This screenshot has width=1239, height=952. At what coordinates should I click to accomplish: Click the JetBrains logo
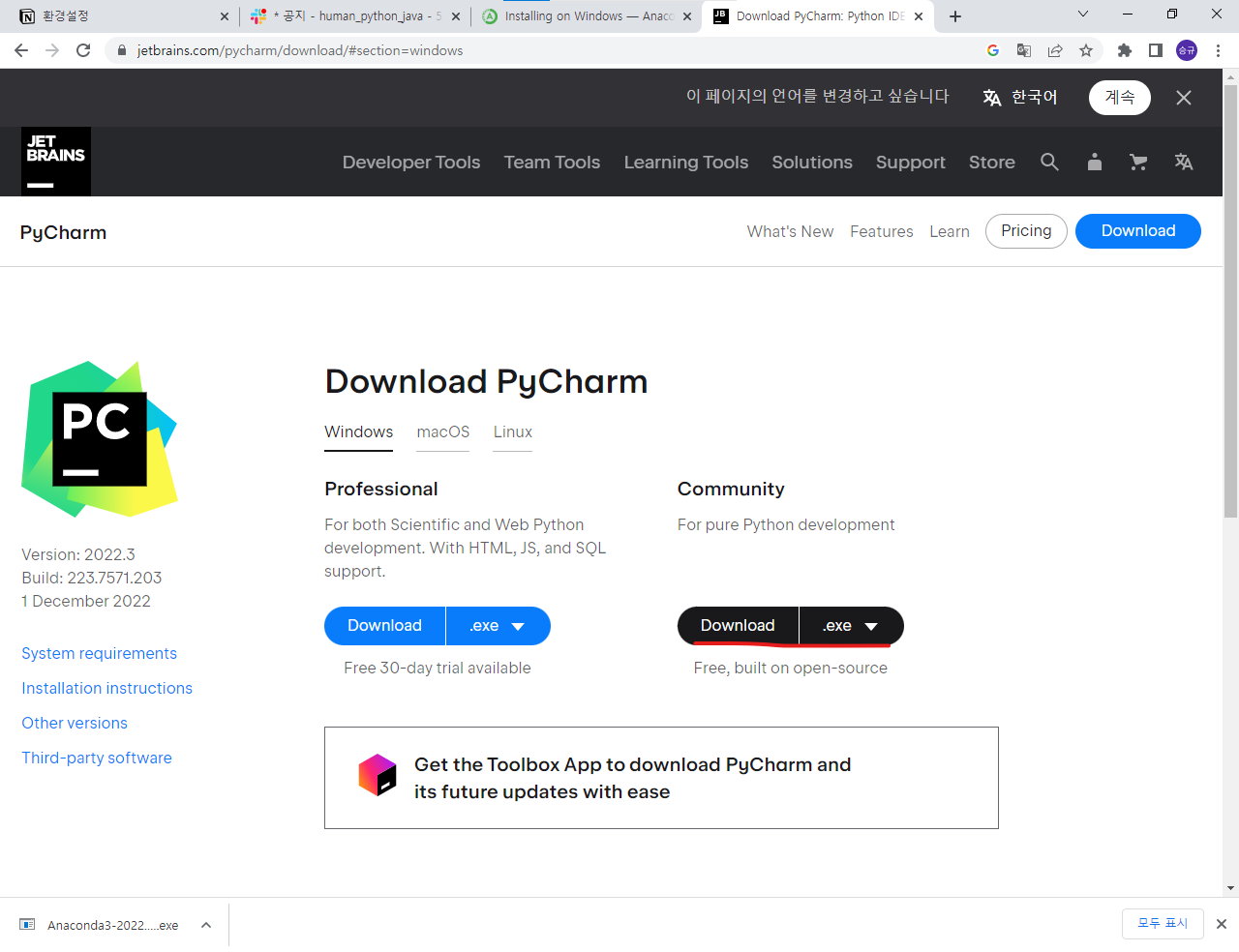56,162
